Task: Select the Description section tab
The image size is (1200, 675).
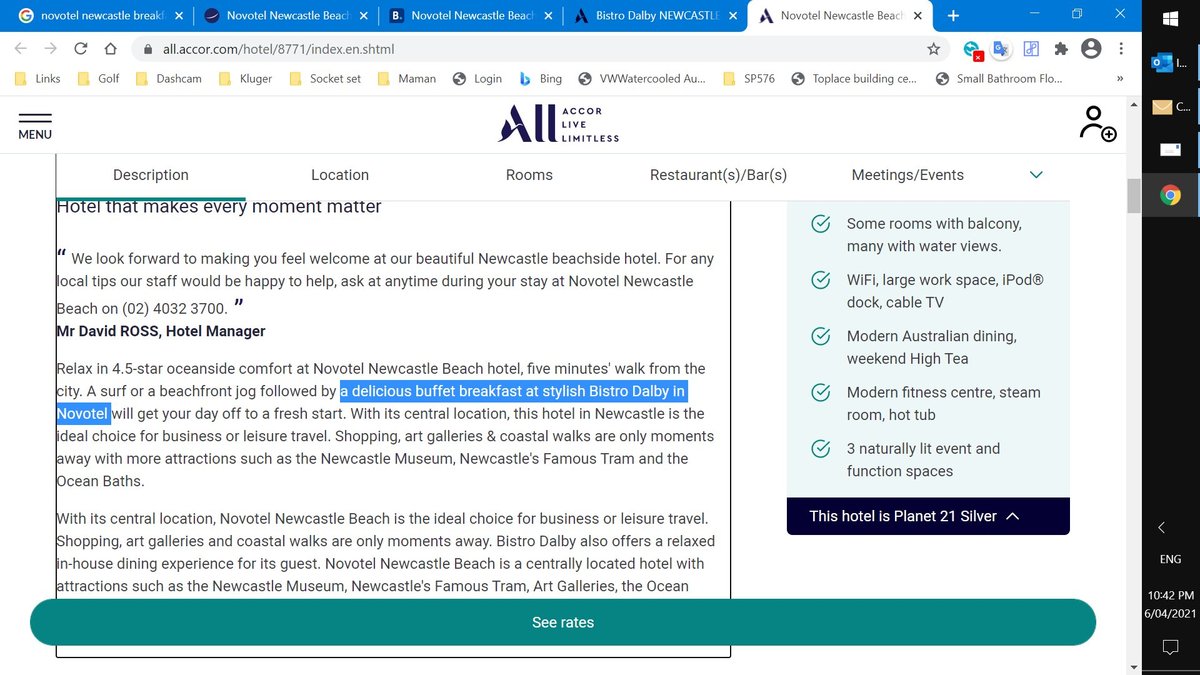Action: tap(151, 175)
